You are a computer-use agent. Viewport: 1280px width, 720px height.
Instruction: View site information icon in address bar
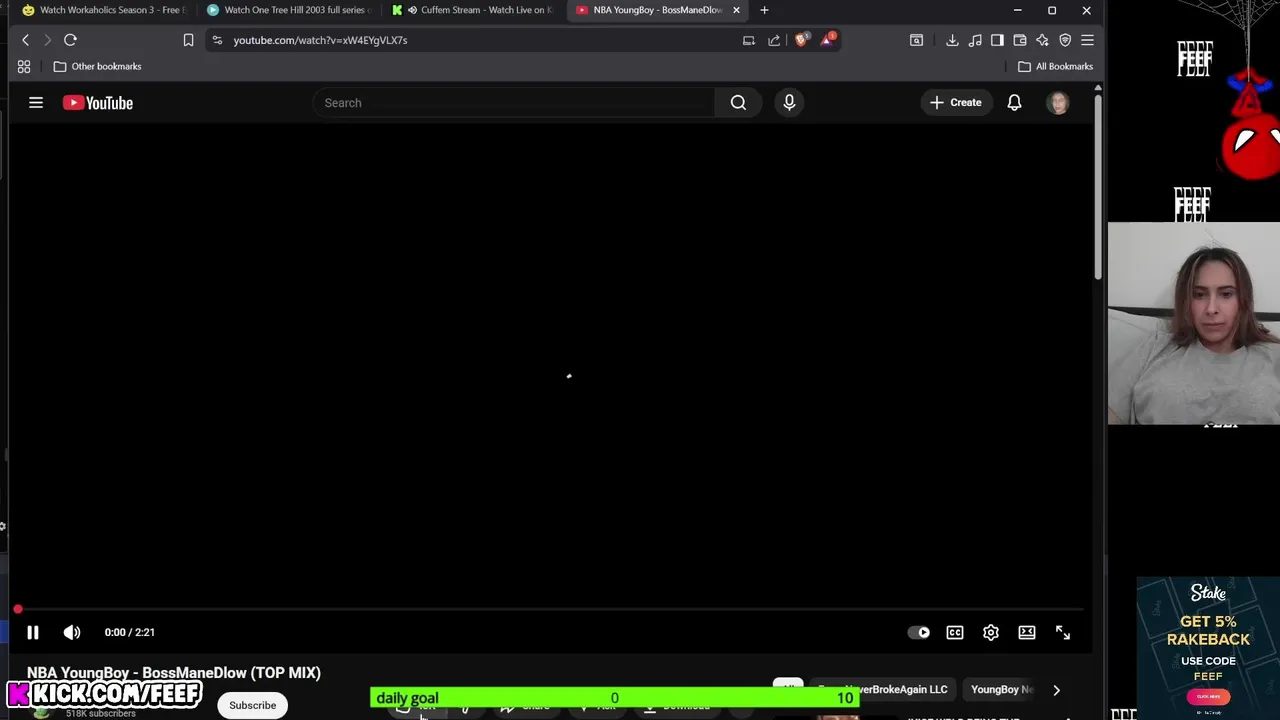(x=217, y=40)
